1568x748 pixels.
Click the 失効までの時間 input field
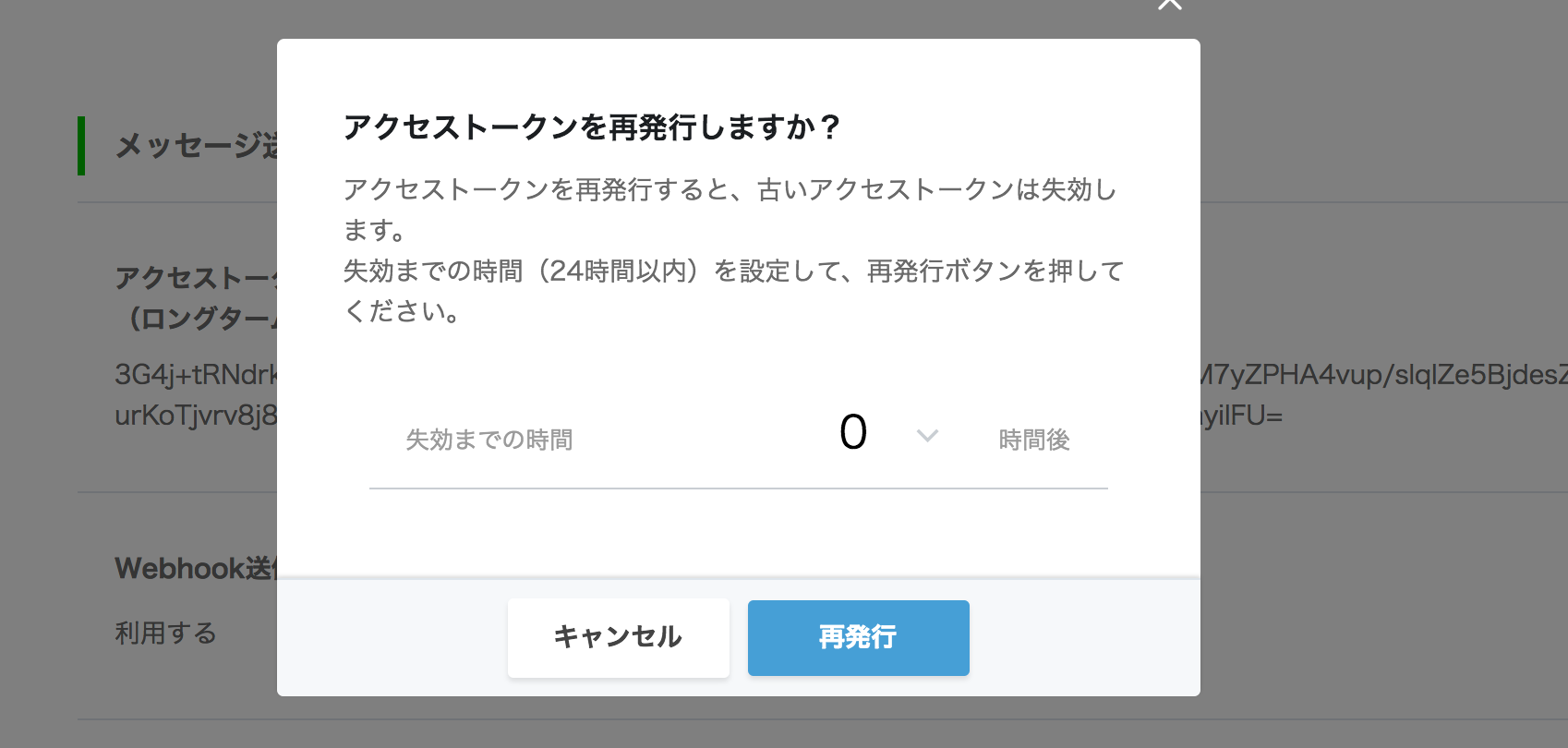491,440
